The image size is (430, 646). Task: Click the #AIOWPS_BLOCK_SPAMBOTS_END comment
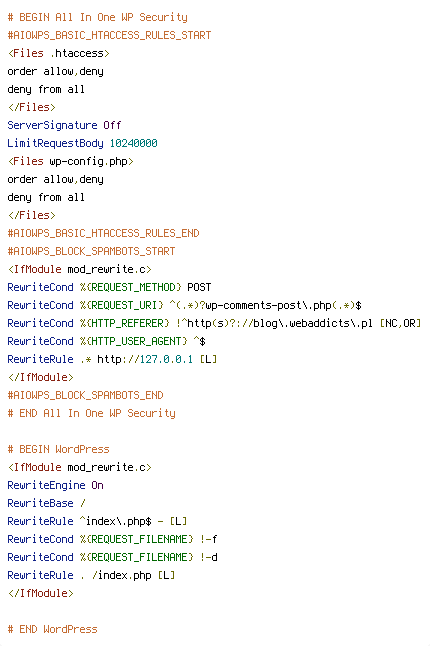click(85, 396)
